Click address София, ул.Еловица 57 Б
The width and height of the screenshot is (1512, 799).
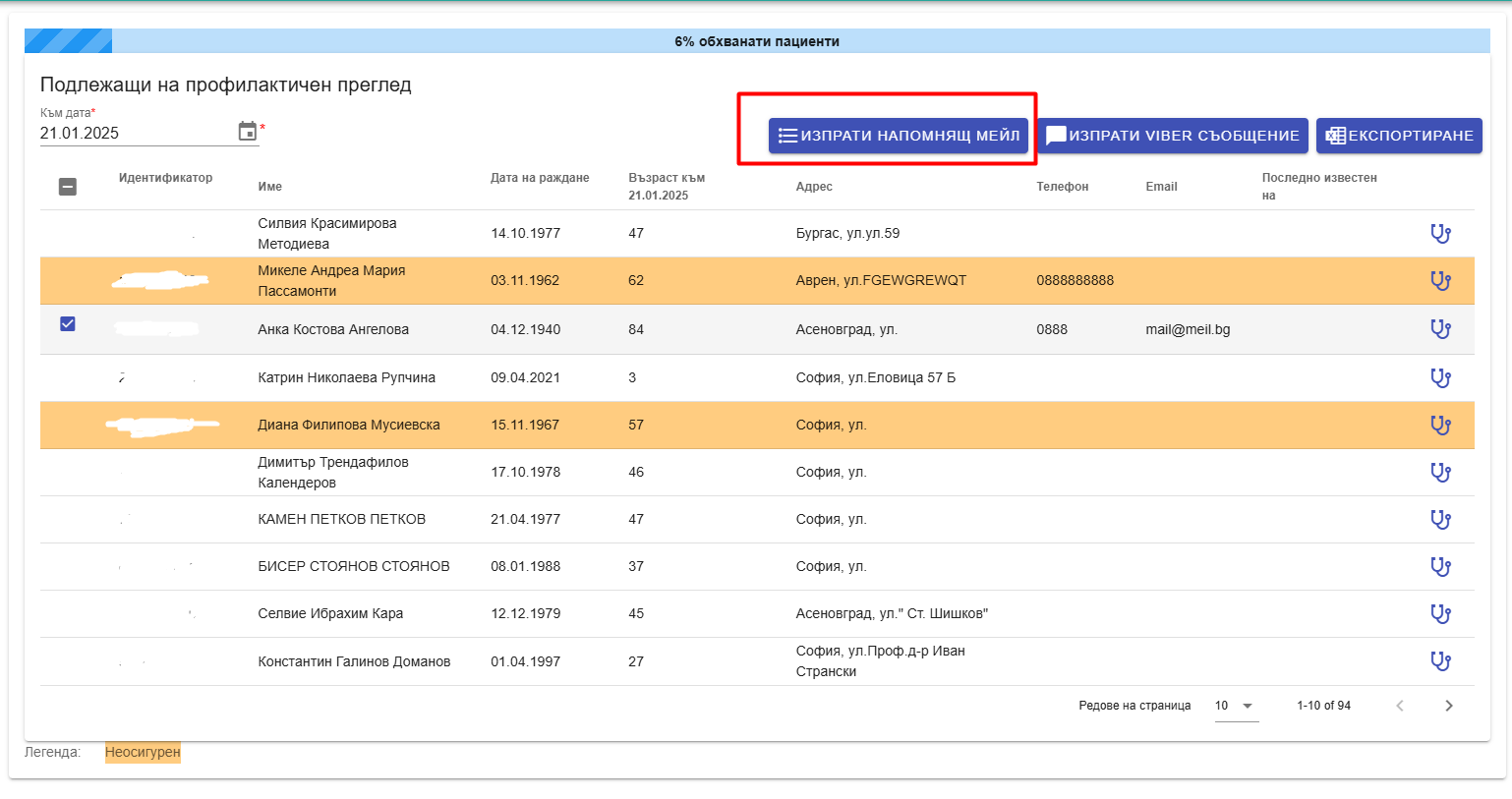(875, 377)
